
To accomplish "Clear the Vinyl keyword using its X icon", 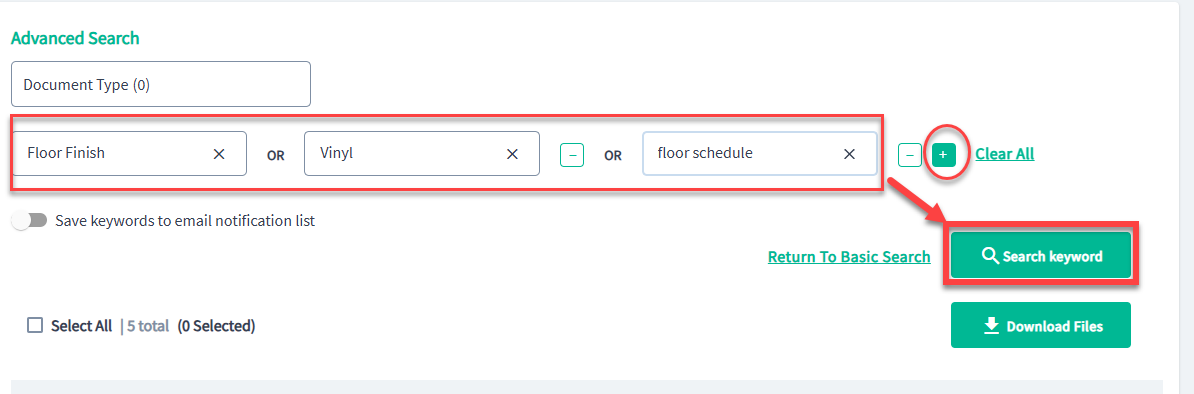I will click(512, 154).
